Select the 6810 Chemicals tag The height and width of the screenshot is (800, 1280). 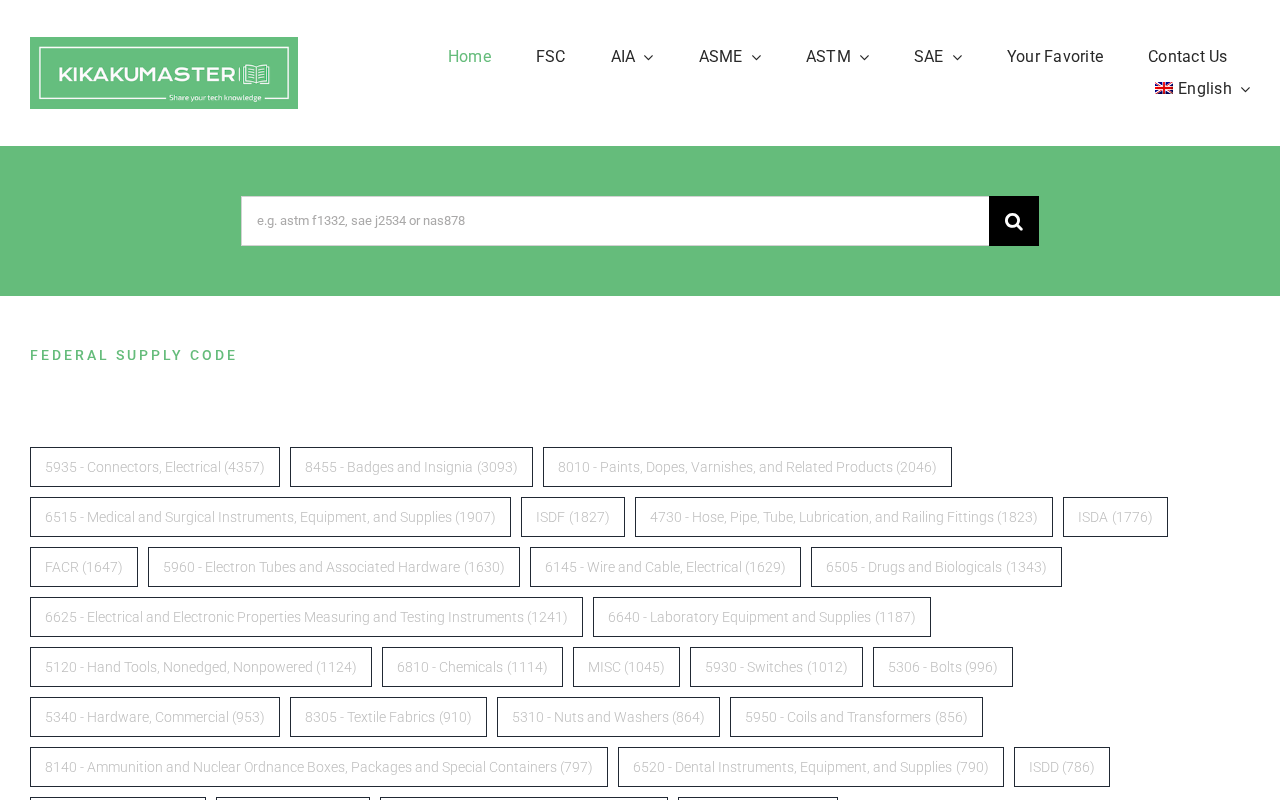coord(472,667)
